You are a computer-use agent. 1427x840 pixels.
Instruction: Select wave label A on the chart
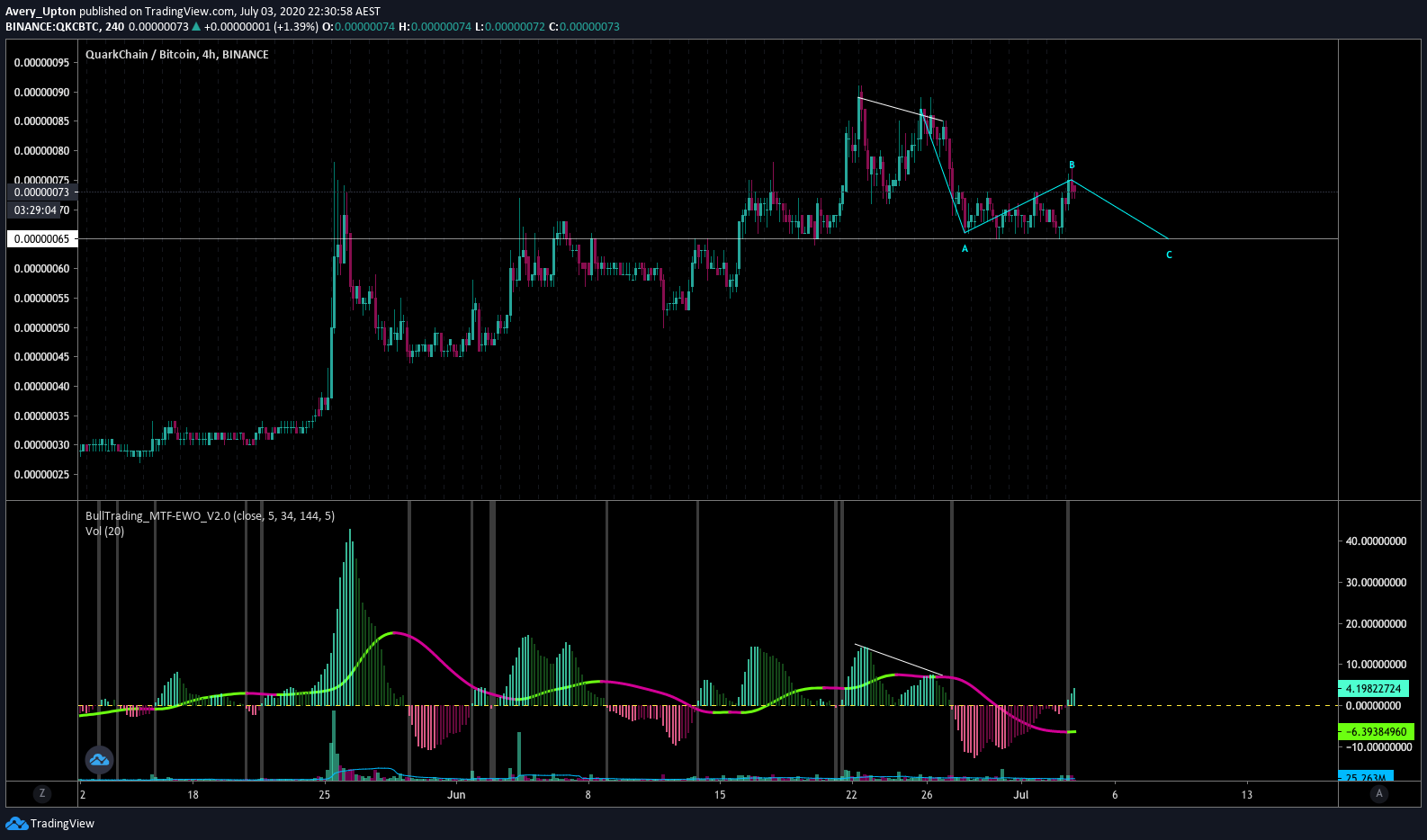(965, 249)
